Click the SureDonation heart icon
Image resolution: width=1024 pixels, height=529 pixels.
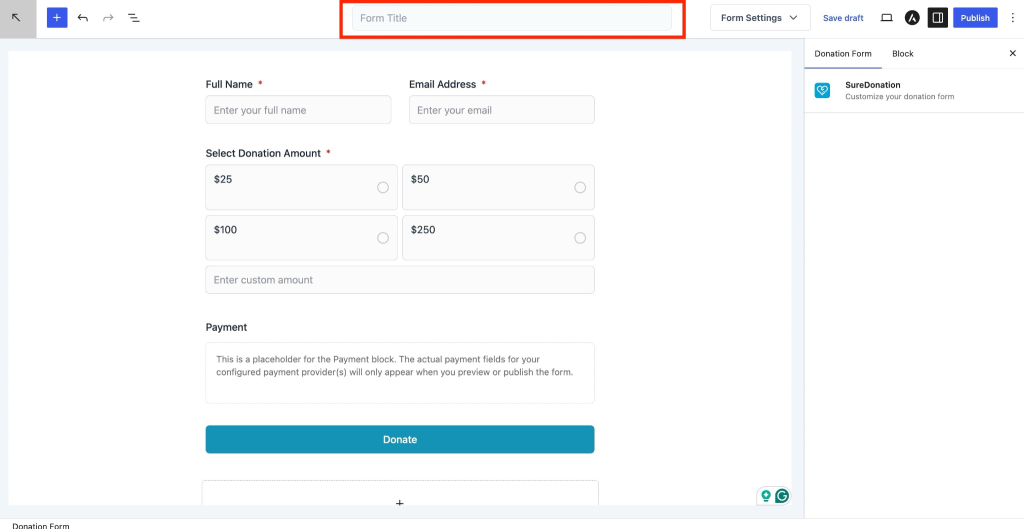pos(822,91)
